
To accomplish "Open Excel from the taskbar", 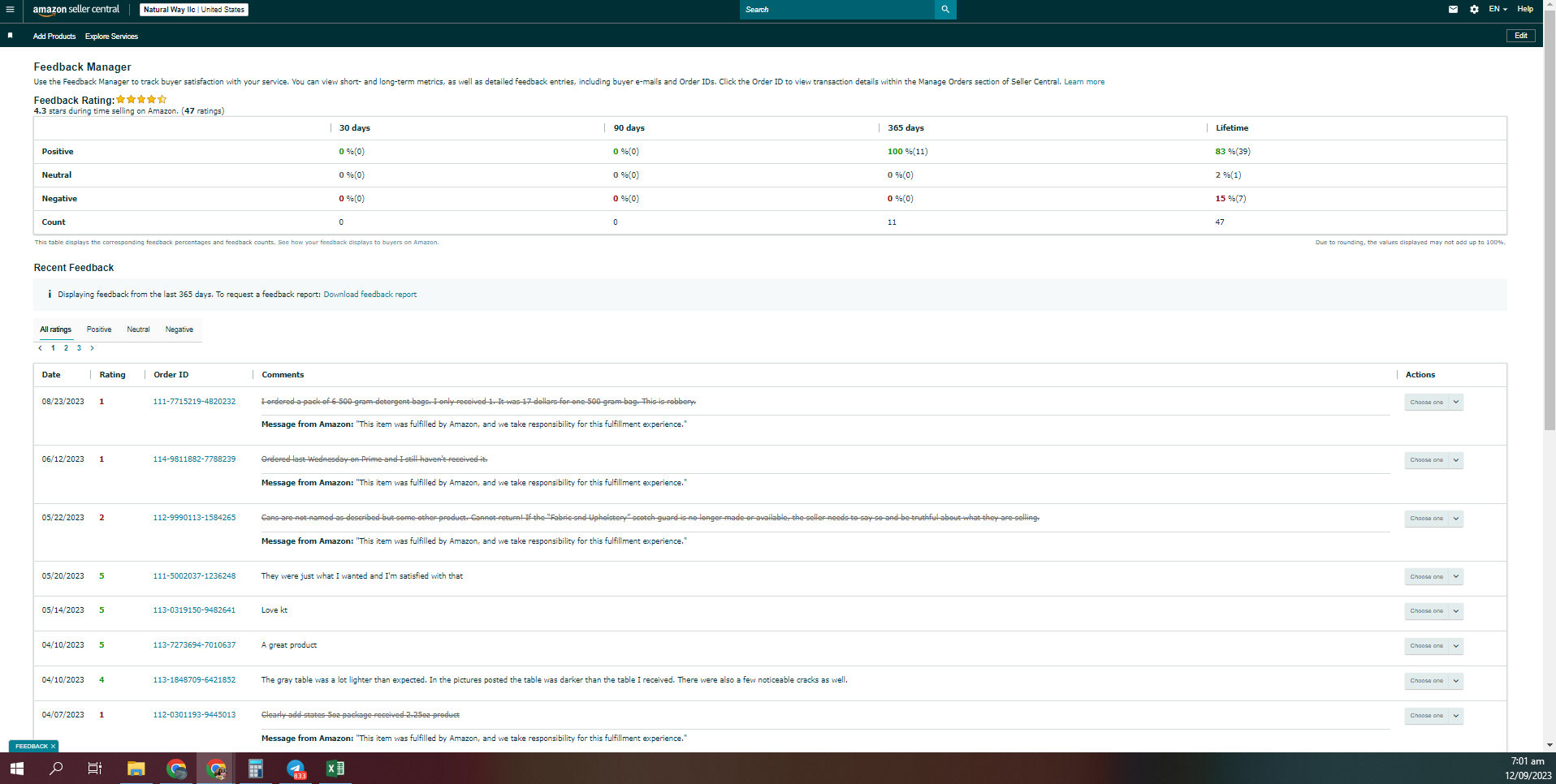I will (x=335, y=768).
